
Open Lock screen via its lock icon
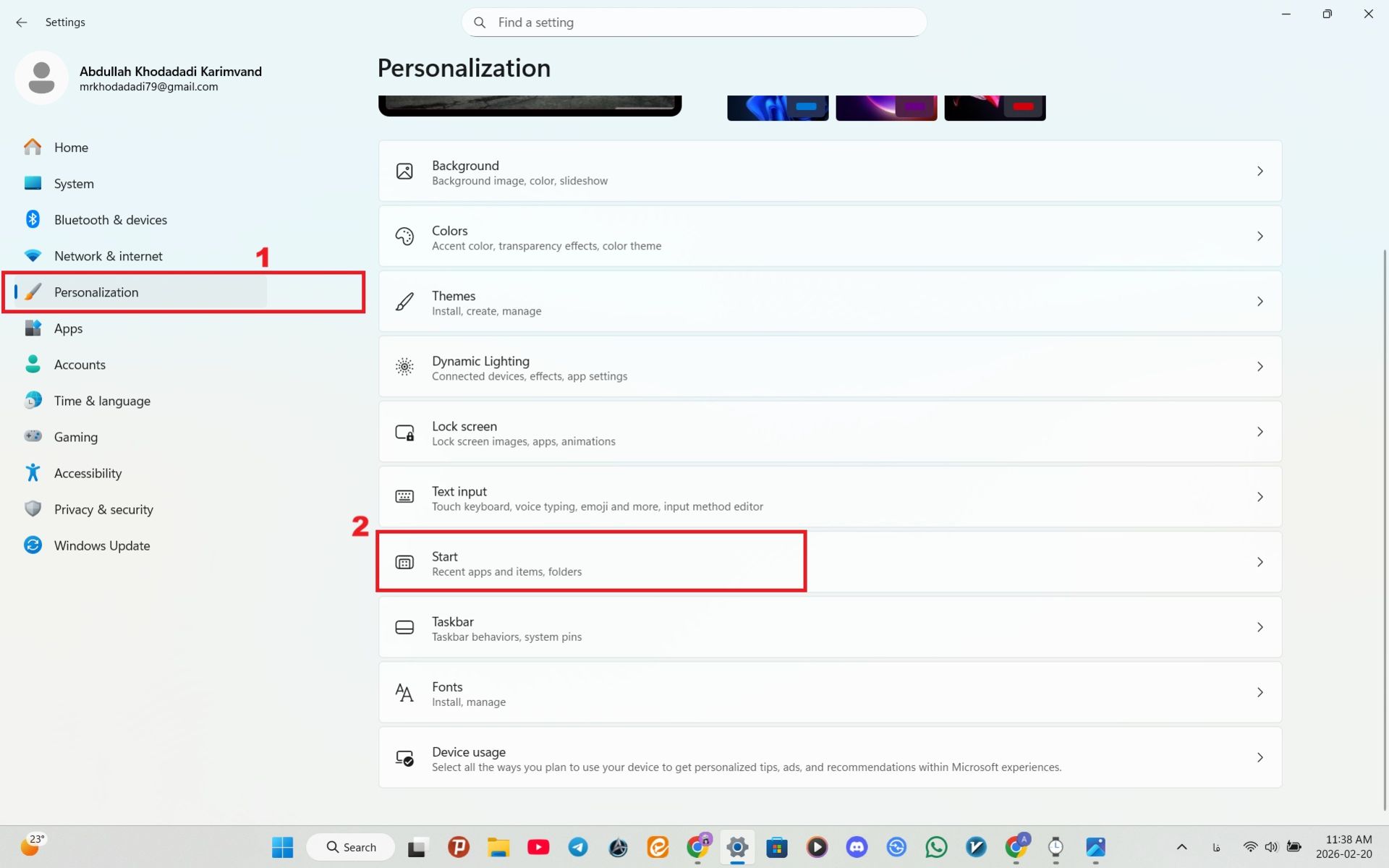[x=404, y=432]
